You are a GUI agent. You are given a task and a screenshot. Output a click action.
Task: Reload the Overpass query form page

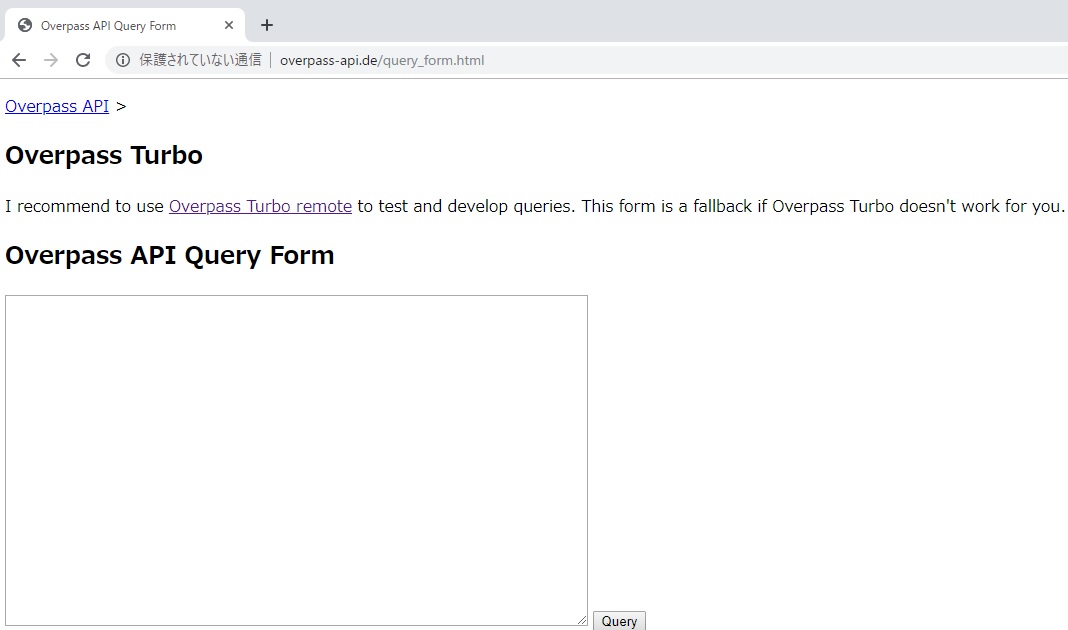[x=83, y=60]
